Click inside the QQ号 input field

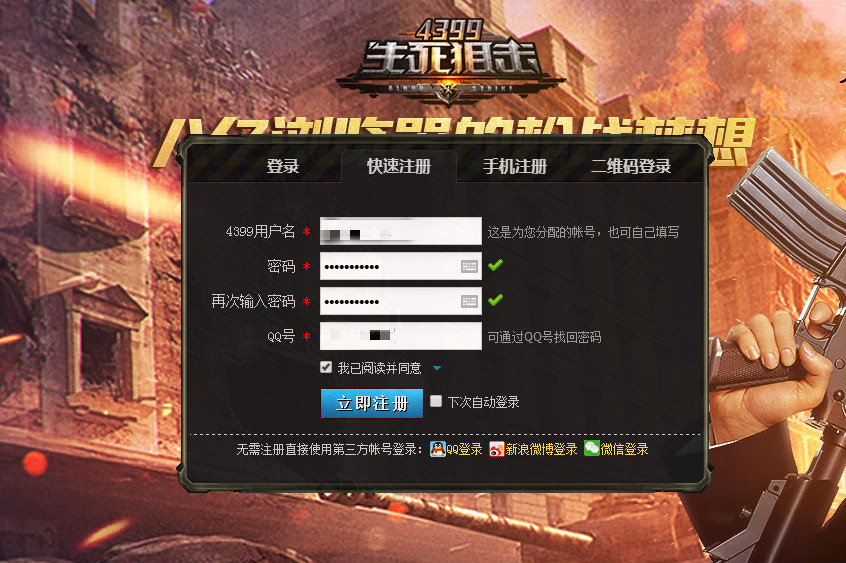(x=401, y=336)
